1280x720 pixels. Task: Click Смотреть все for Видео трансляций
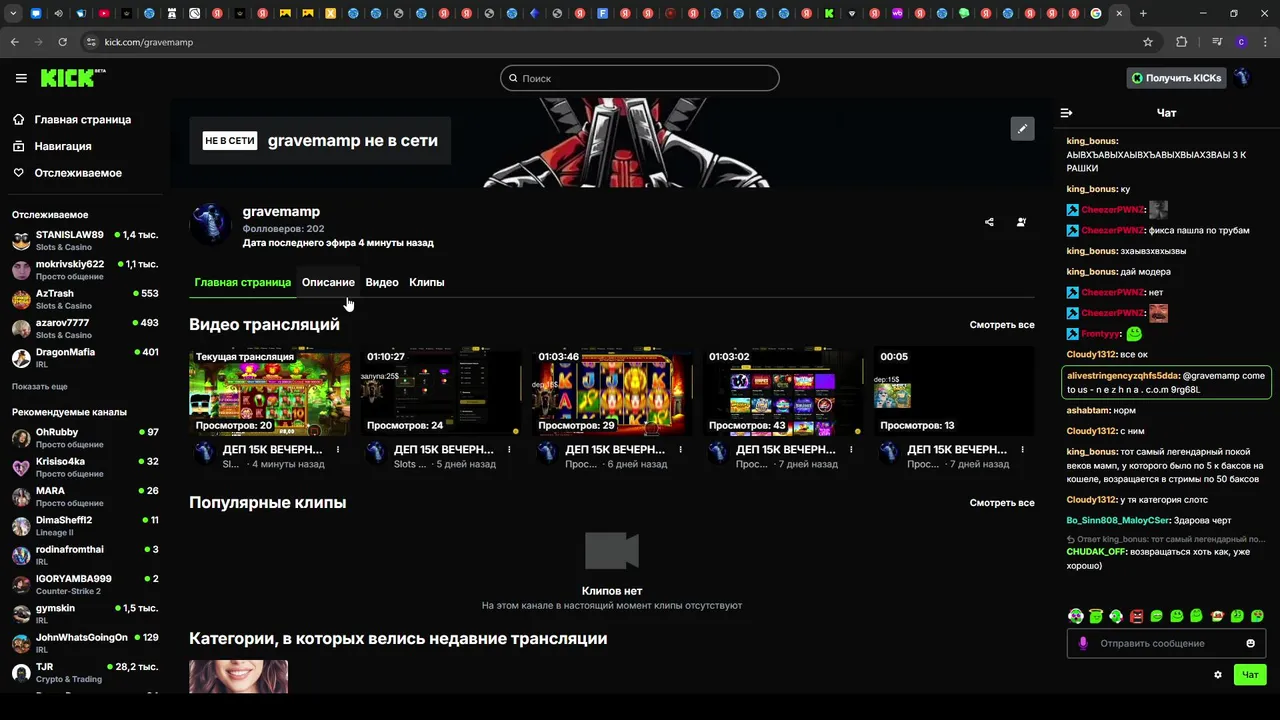(1002, 325)
